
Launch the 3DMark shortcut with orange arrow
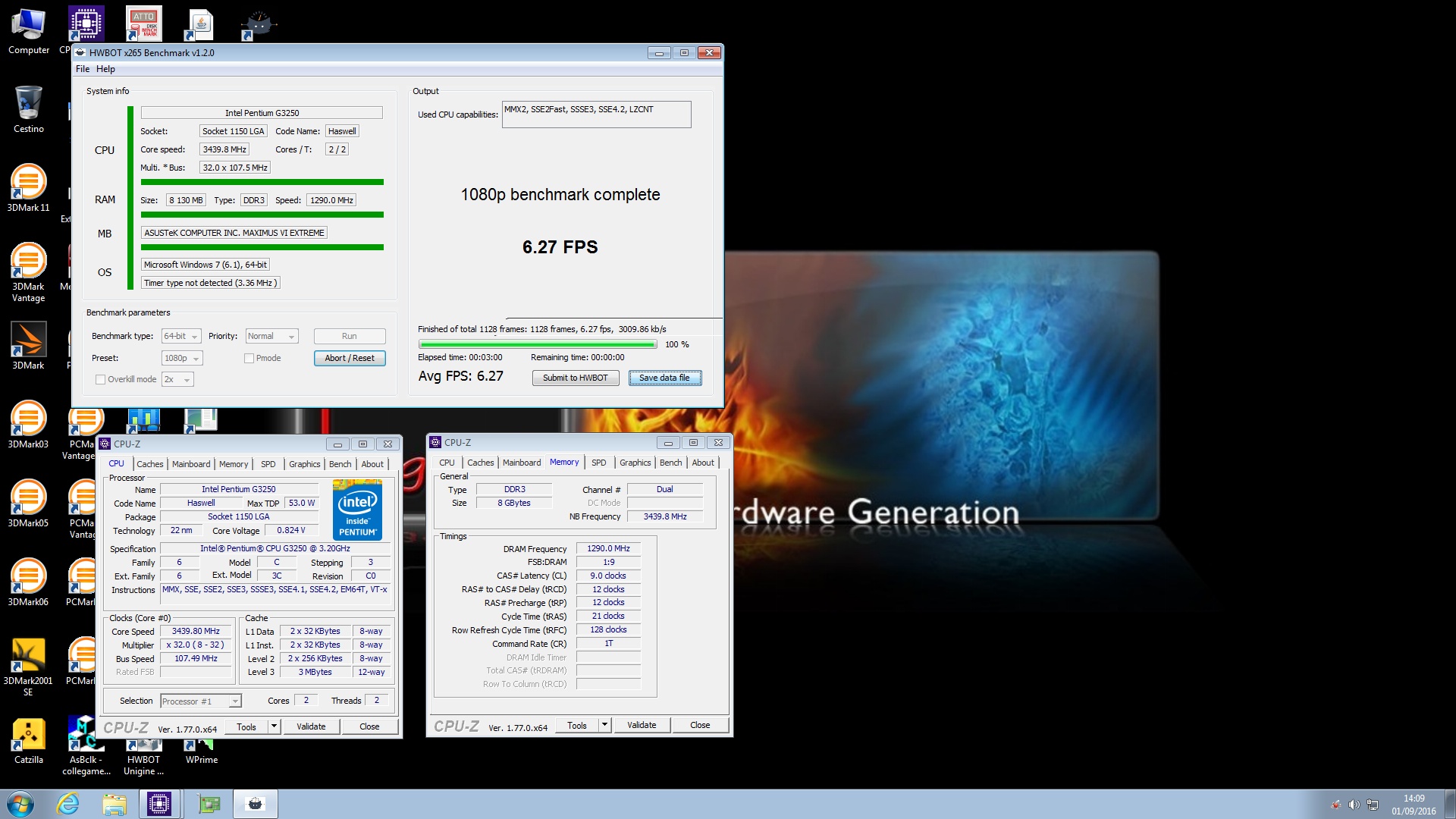point(28,346)
